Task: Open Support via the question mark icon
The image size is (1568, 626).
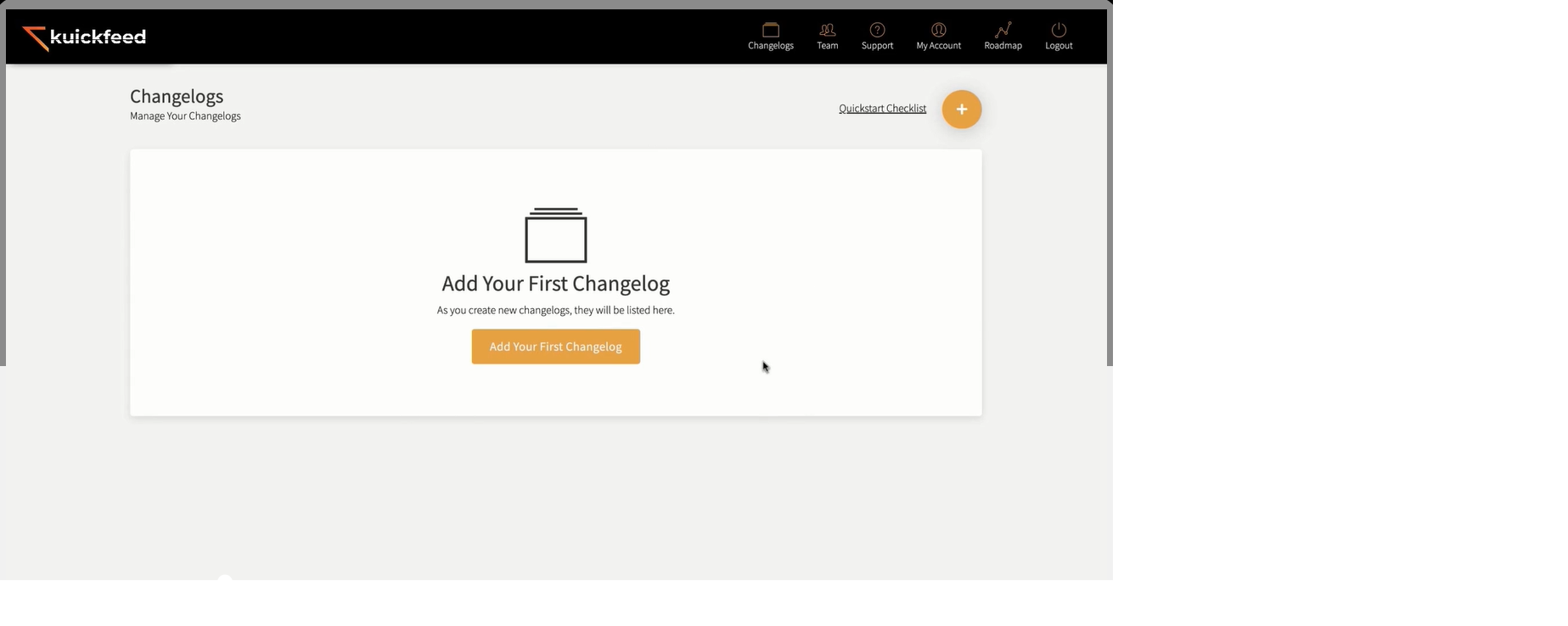Action: [877, 30]
